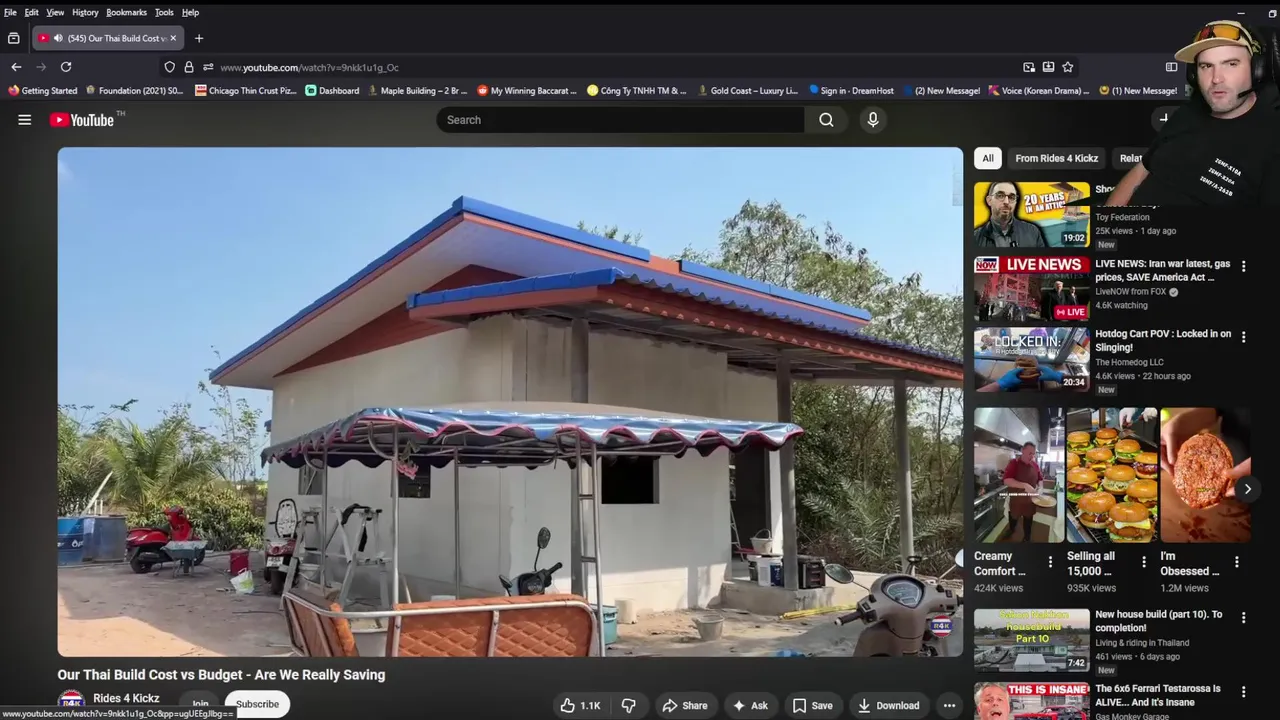1280x720 pixels.
Task: Open the History menu
Action: 85,12
